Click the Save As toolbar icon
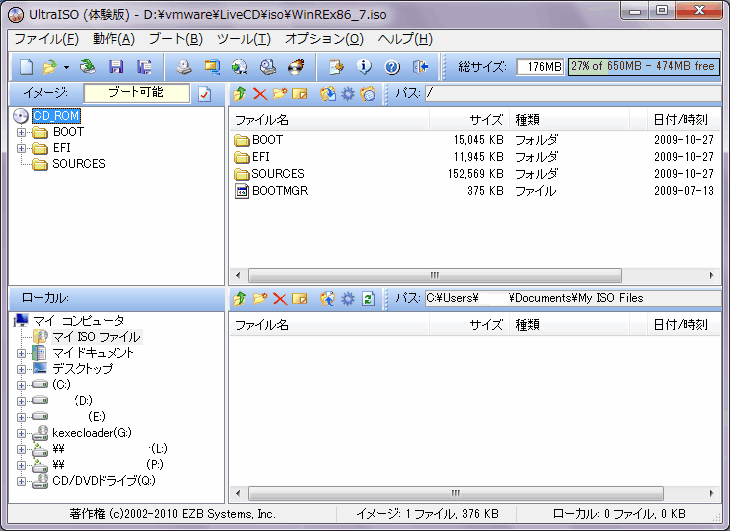730x531 pixels. click(144, 67)
